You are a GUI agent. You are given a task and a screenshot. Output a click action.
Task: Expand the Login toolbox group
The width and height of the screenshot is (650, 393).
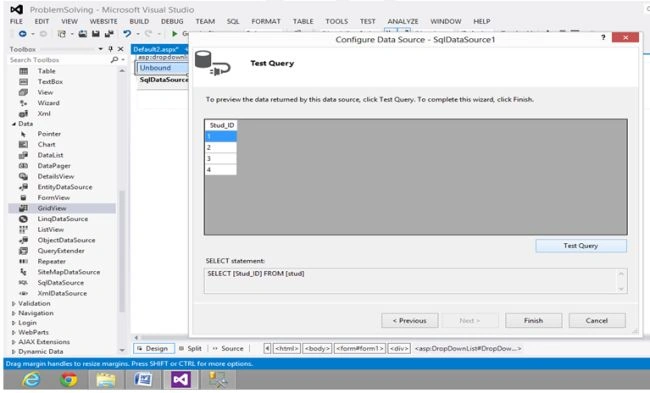pos(14,323)
